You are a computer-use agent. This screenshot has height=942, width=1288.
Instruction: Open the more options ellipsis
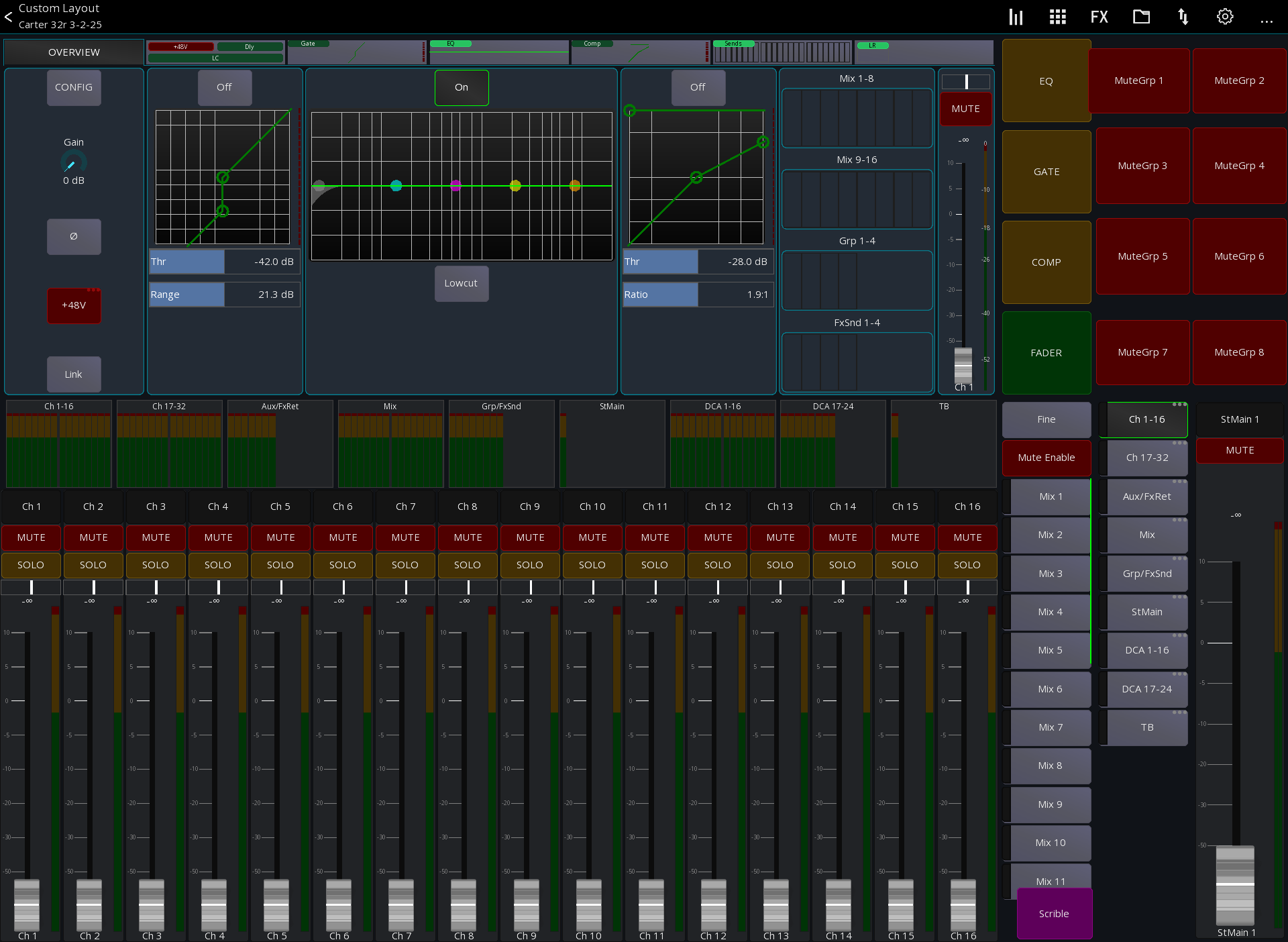(1267, 21)
